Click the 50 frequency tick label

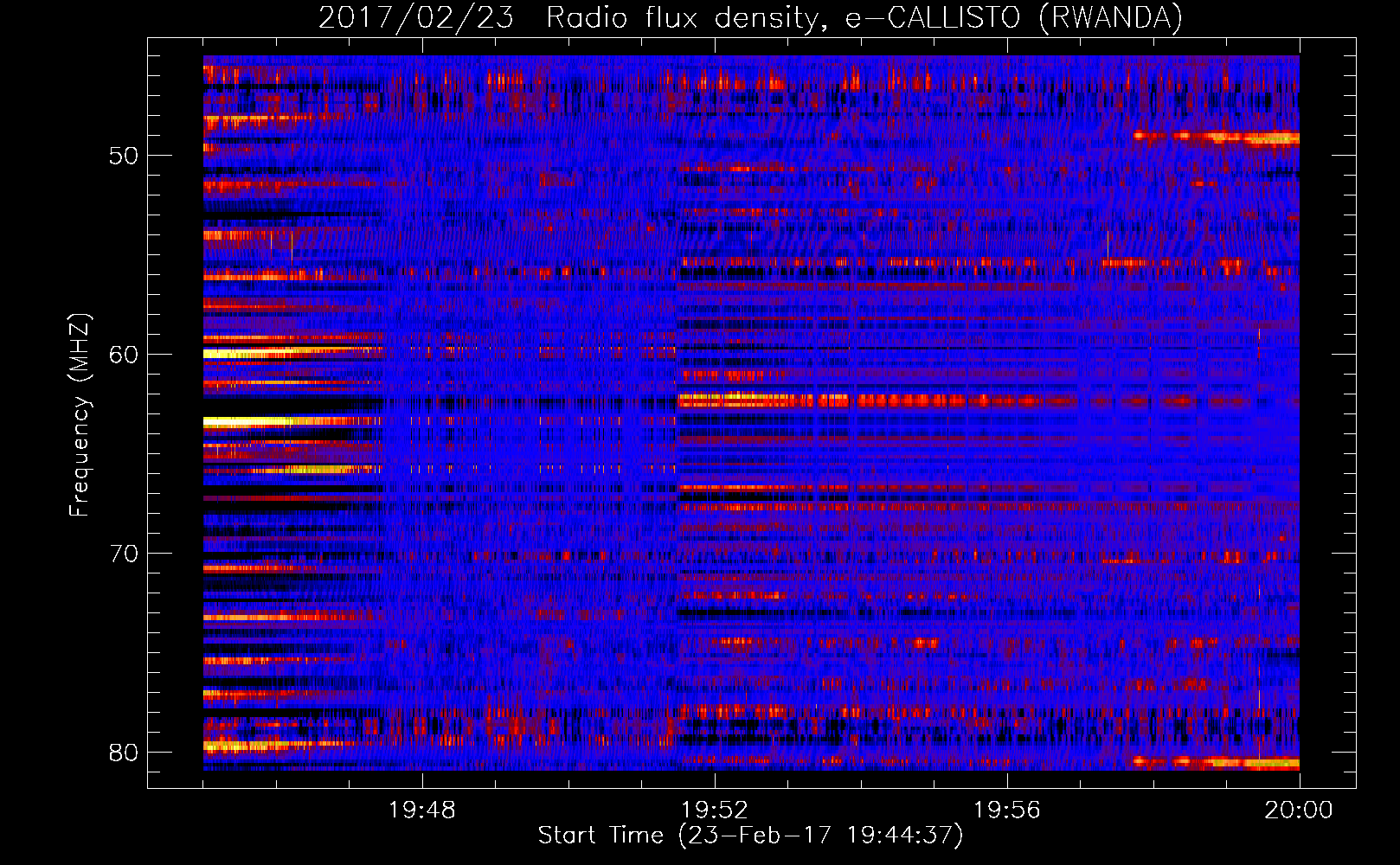[124, 156]
